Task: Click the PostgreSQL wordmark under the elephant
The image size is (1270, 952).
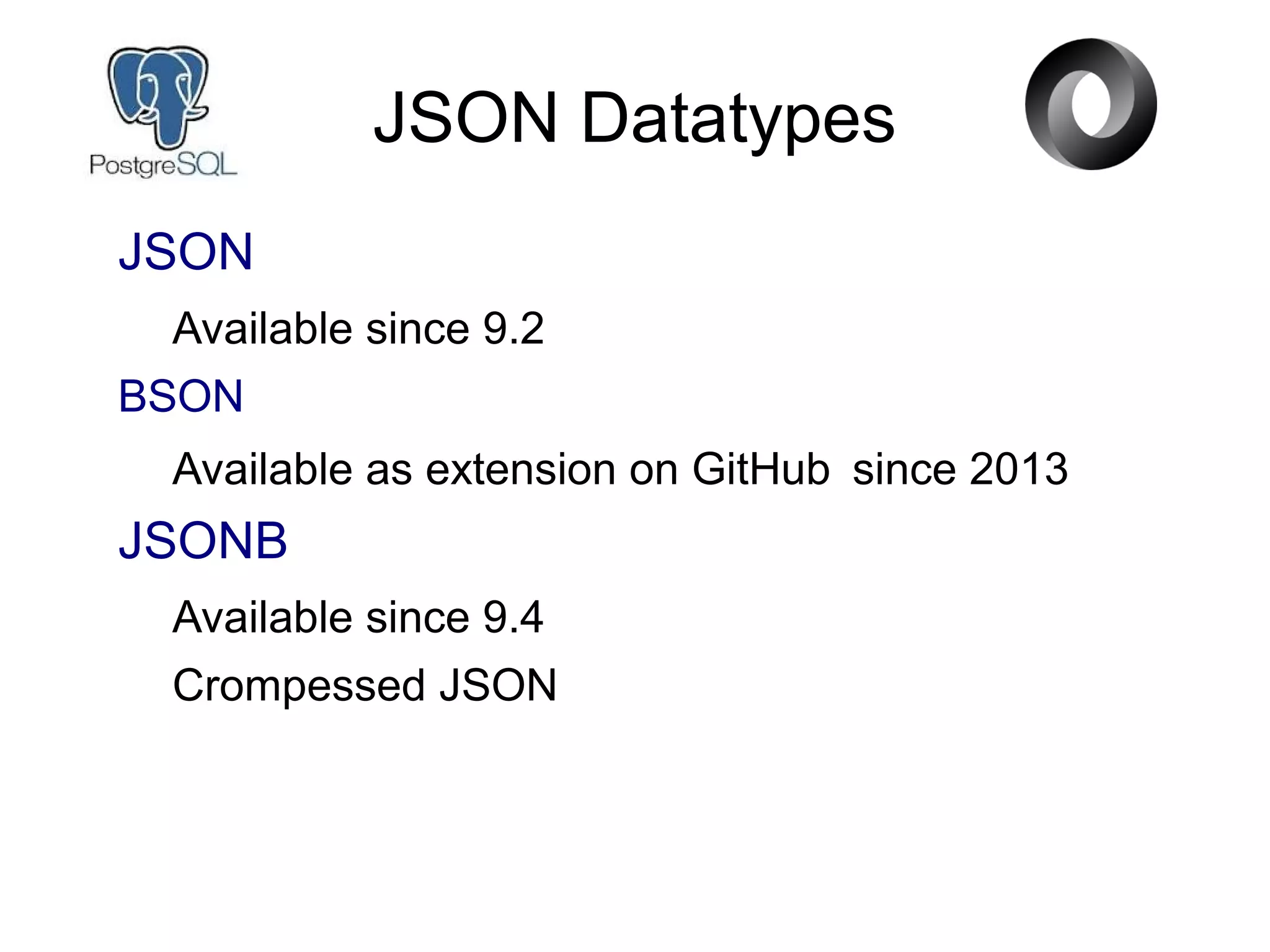Action: pos(163,165)
